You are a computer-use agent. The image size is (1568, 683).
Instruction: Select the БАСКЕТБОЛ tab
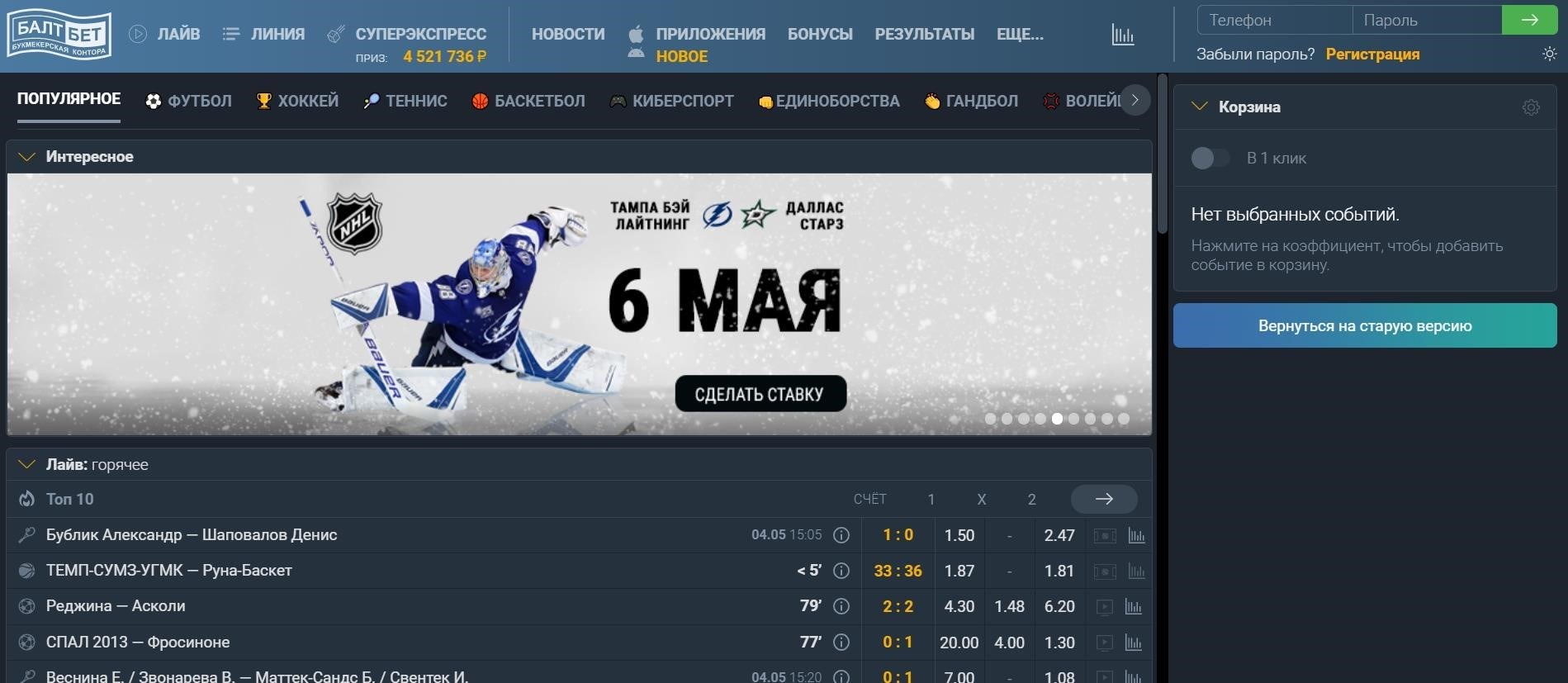click(x=528, y=101)
